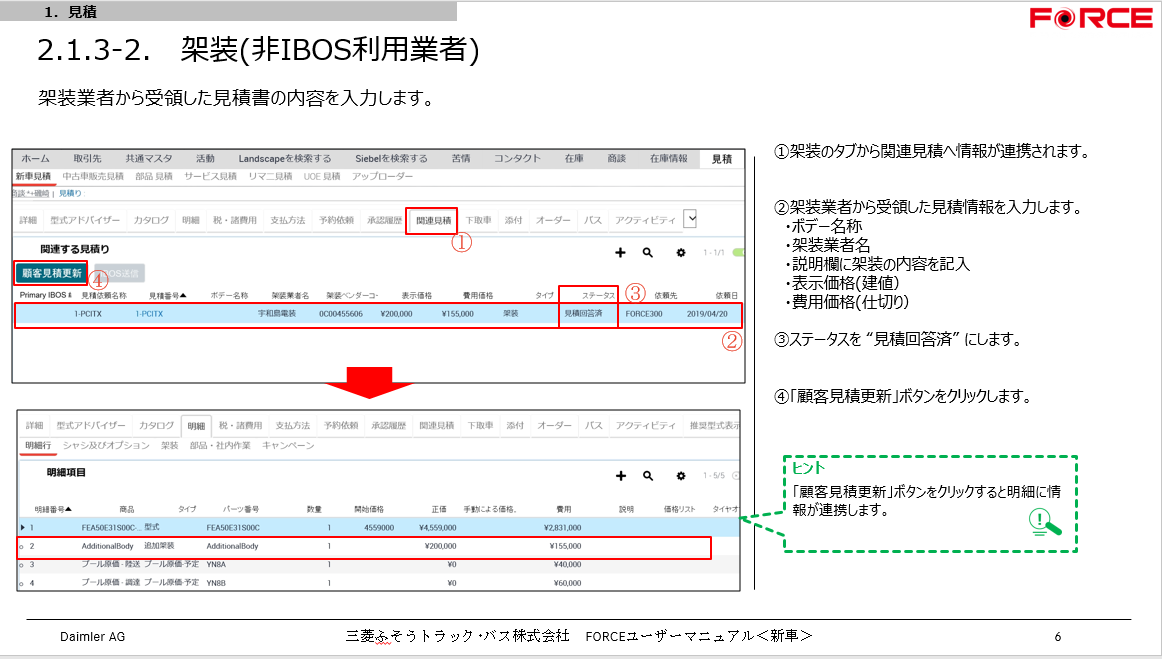This screenshot has width=1162, height=659.
Task: Expand detail row 1 triangle
Action: [x=23, y=526]
